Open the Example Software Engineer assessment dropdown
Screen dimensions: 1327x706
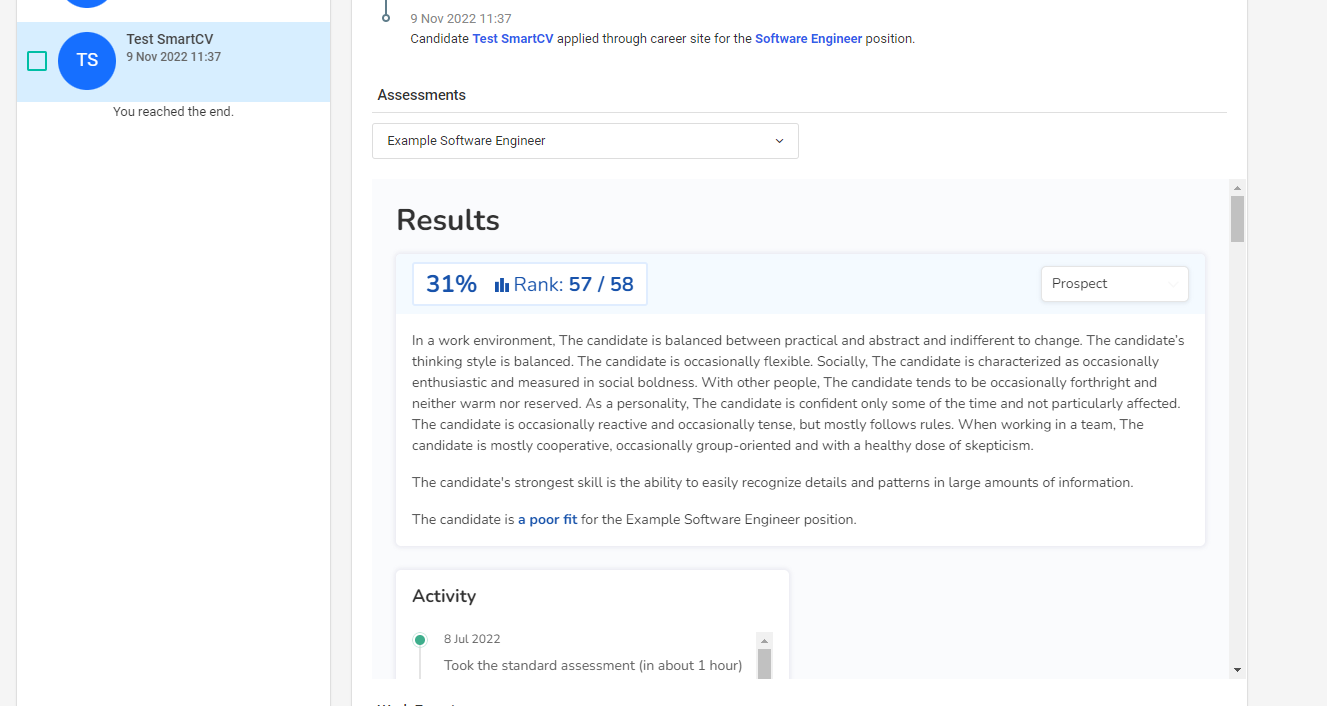pos(584,141)
